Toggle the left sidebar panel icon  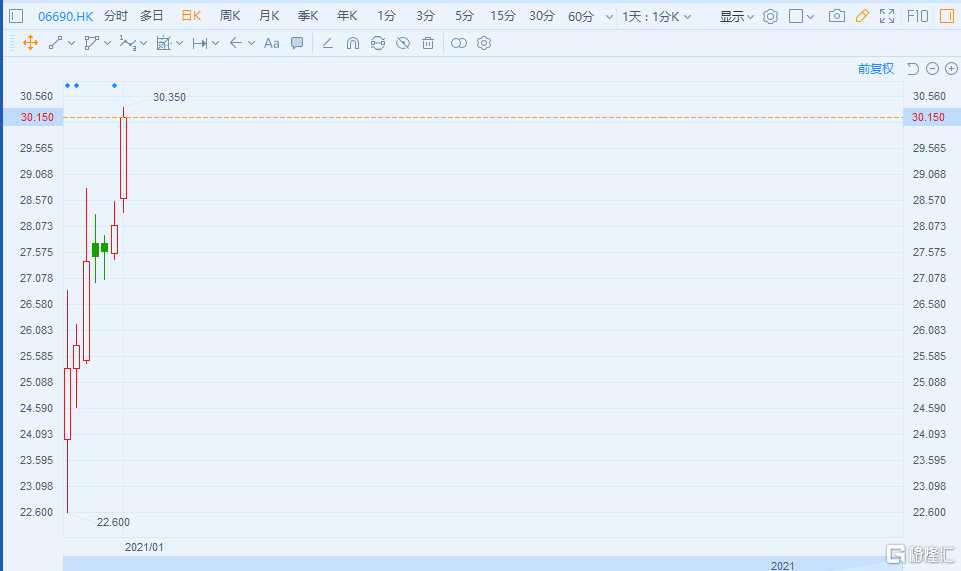(x=16, y=16)
